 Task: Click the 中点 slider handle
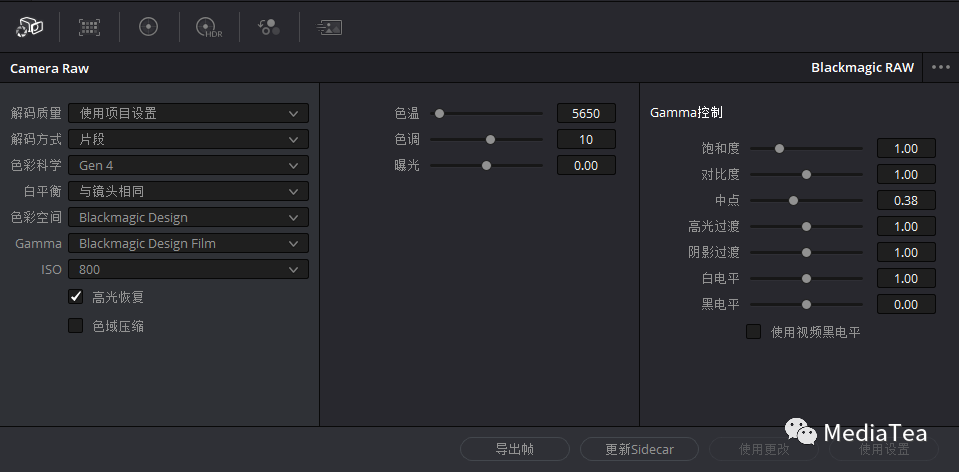(793, 200)
